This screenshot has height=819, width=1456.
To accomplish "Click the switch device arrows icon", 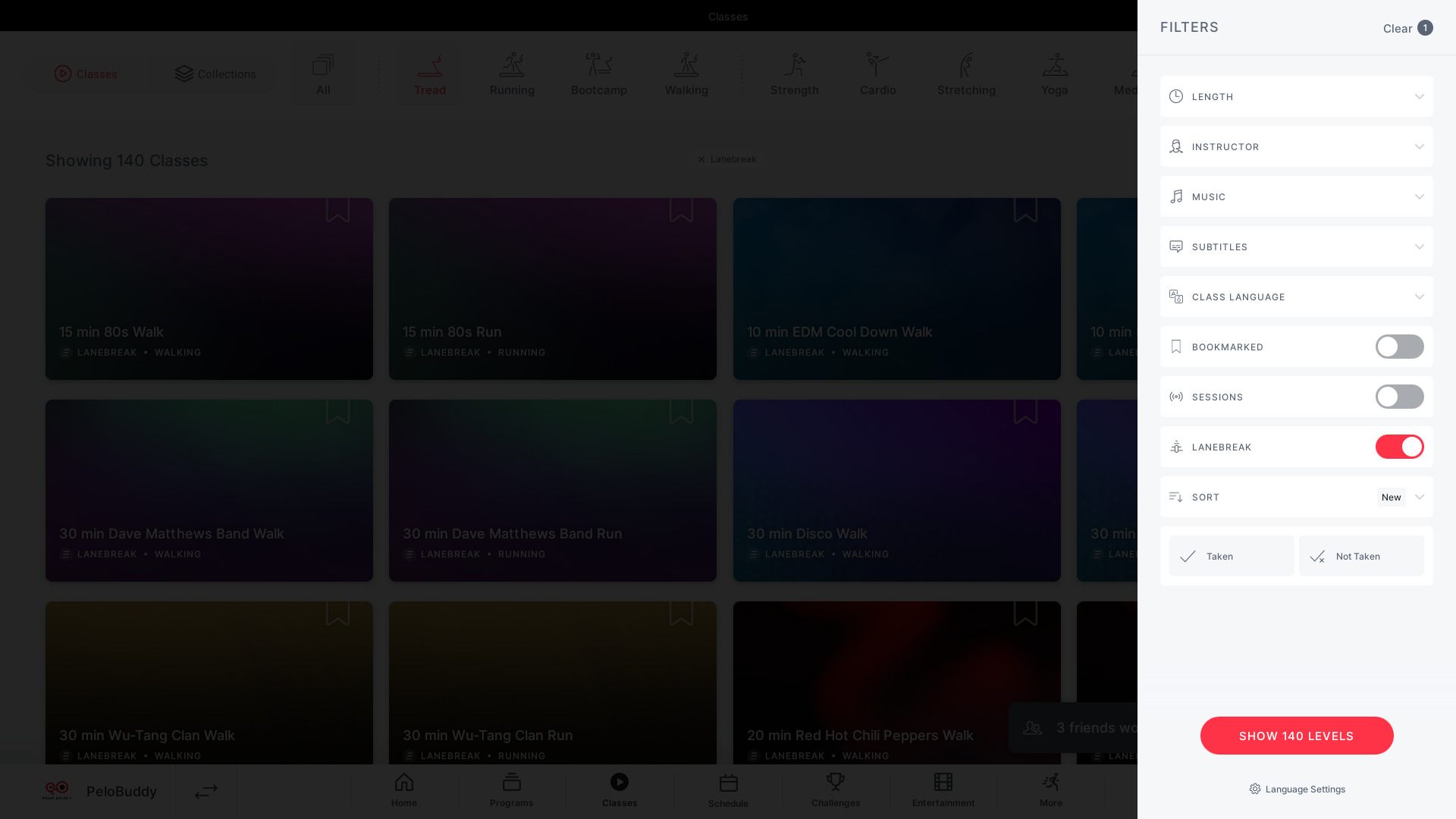I will pyautogui.click(x=206, y=792).
